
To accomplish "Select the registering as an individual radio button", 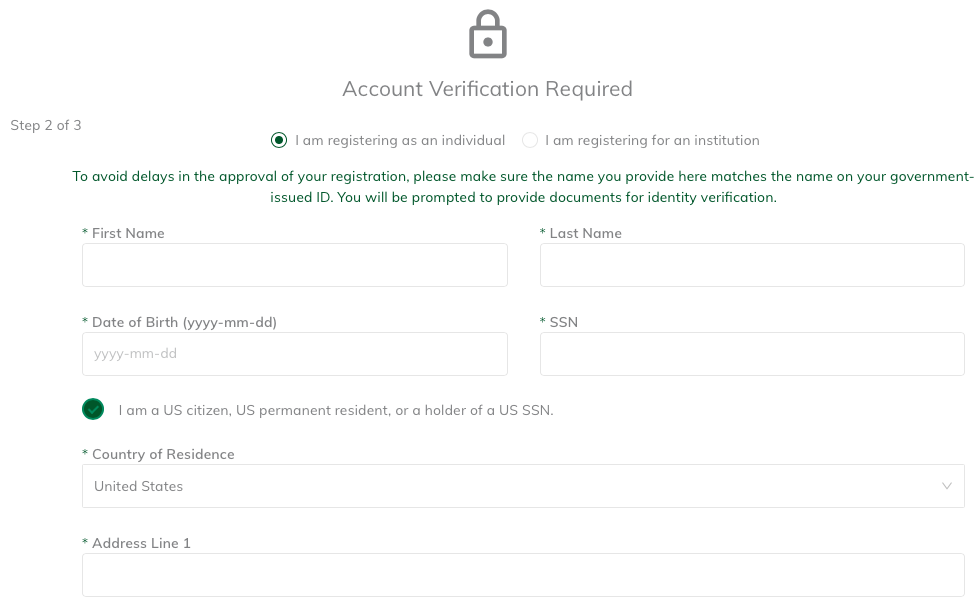I will pos(279,140).
